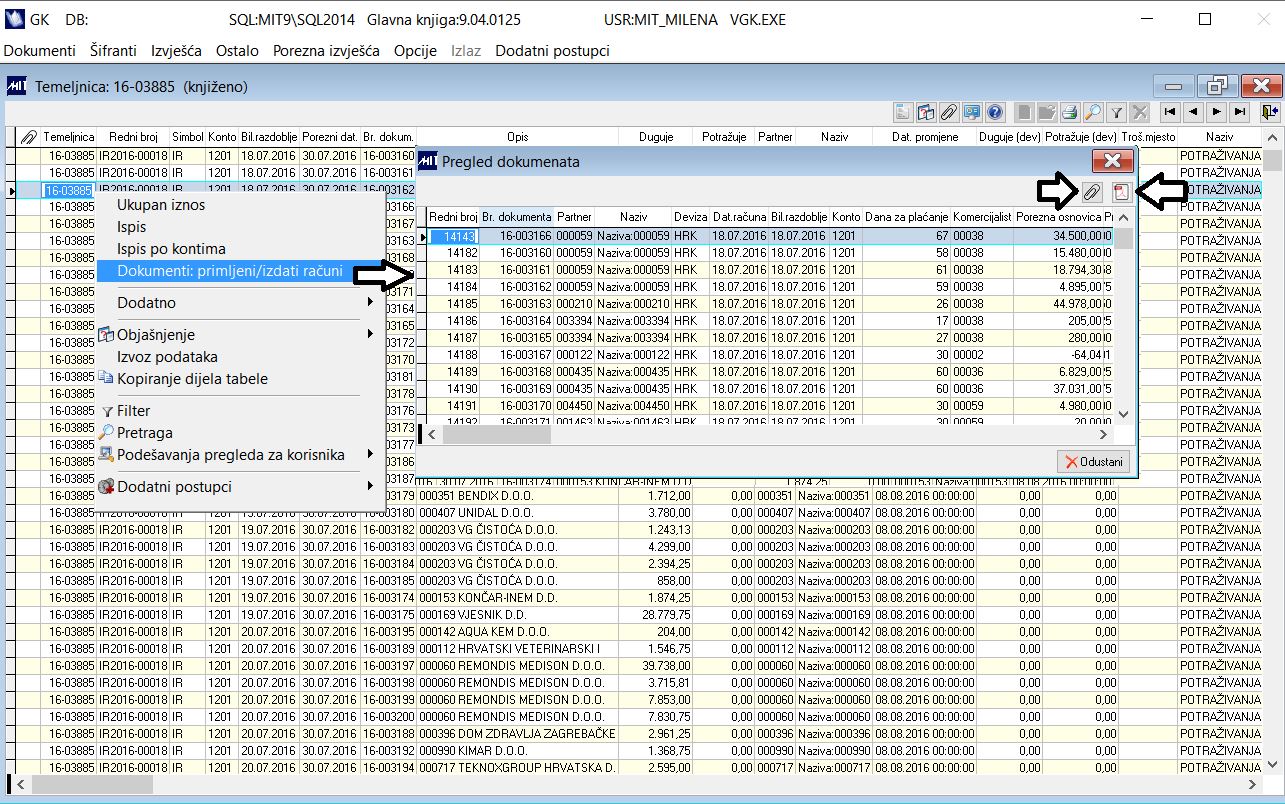Go to next record arrow

pos(1216,112)
